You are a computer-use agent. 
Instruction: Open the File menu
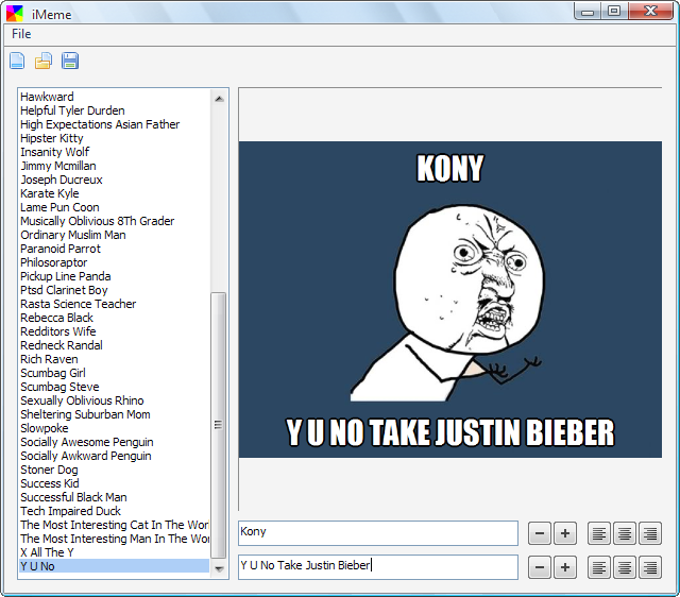(x=21, y=34)
